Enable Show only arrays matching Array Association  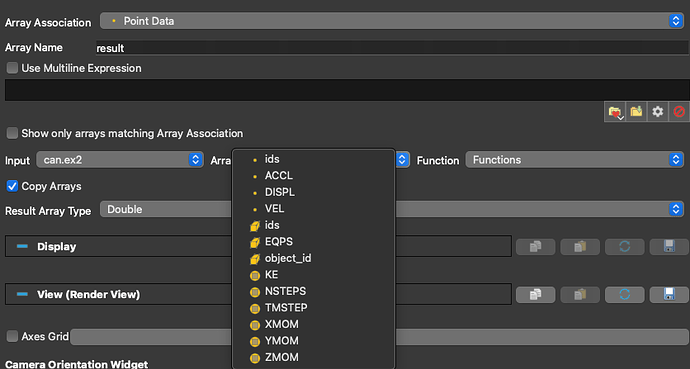(x=12, y=133)
